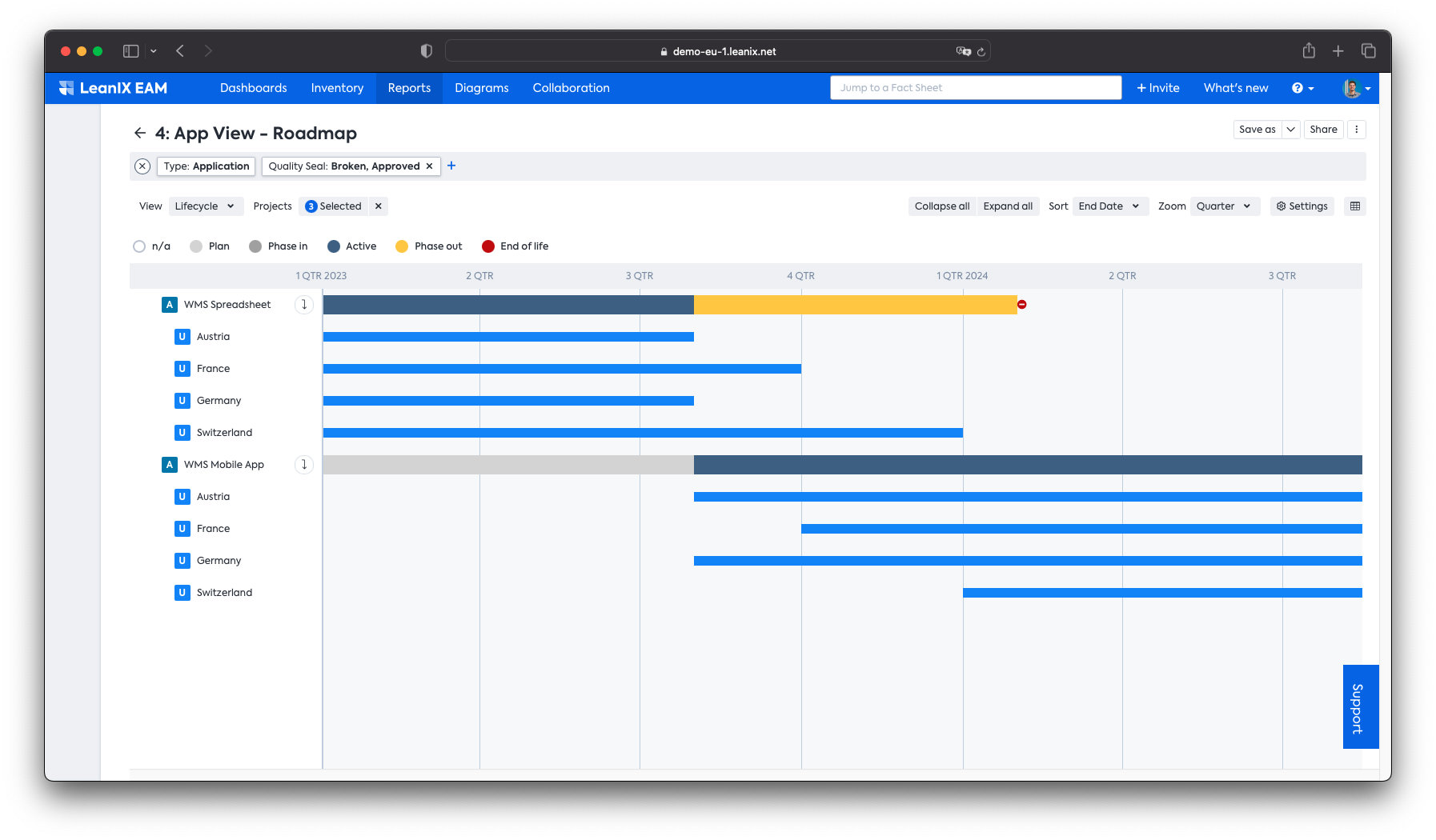This screenshot has height=840, width=1436.
Task: Open What's new
Action: (x=1236, y=88)
